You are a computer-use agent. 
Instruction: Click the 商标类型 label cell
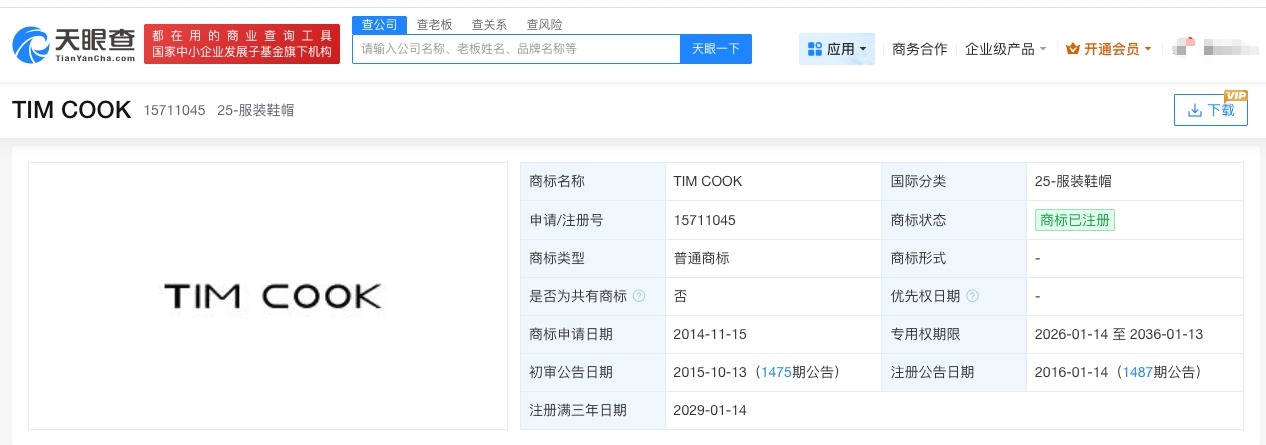(593, 258)
